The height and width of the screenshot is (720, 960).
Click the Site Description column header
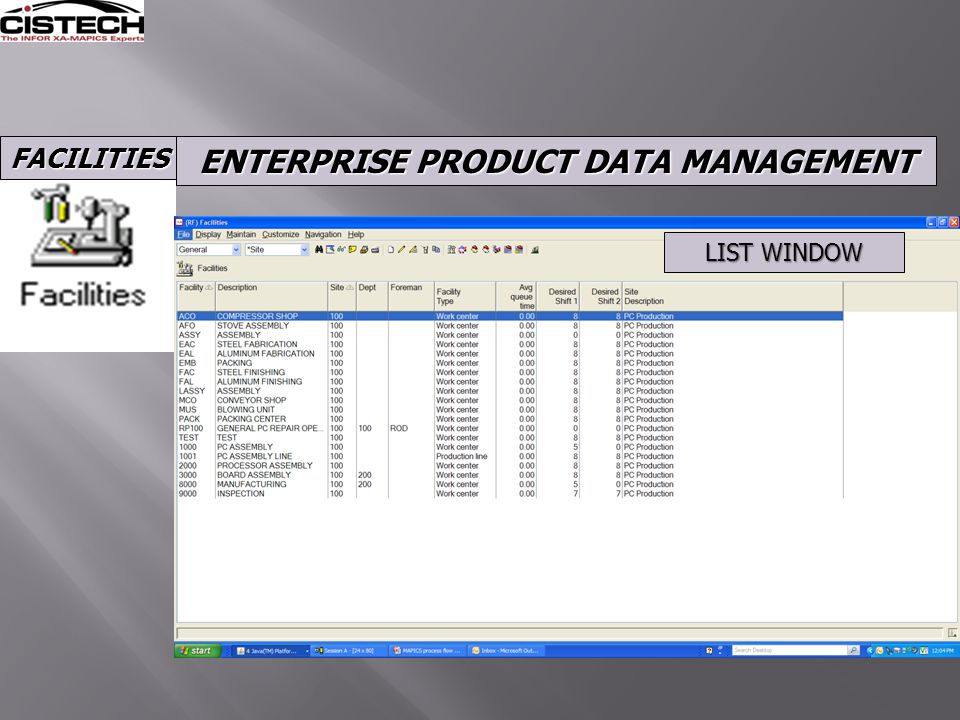732,296
